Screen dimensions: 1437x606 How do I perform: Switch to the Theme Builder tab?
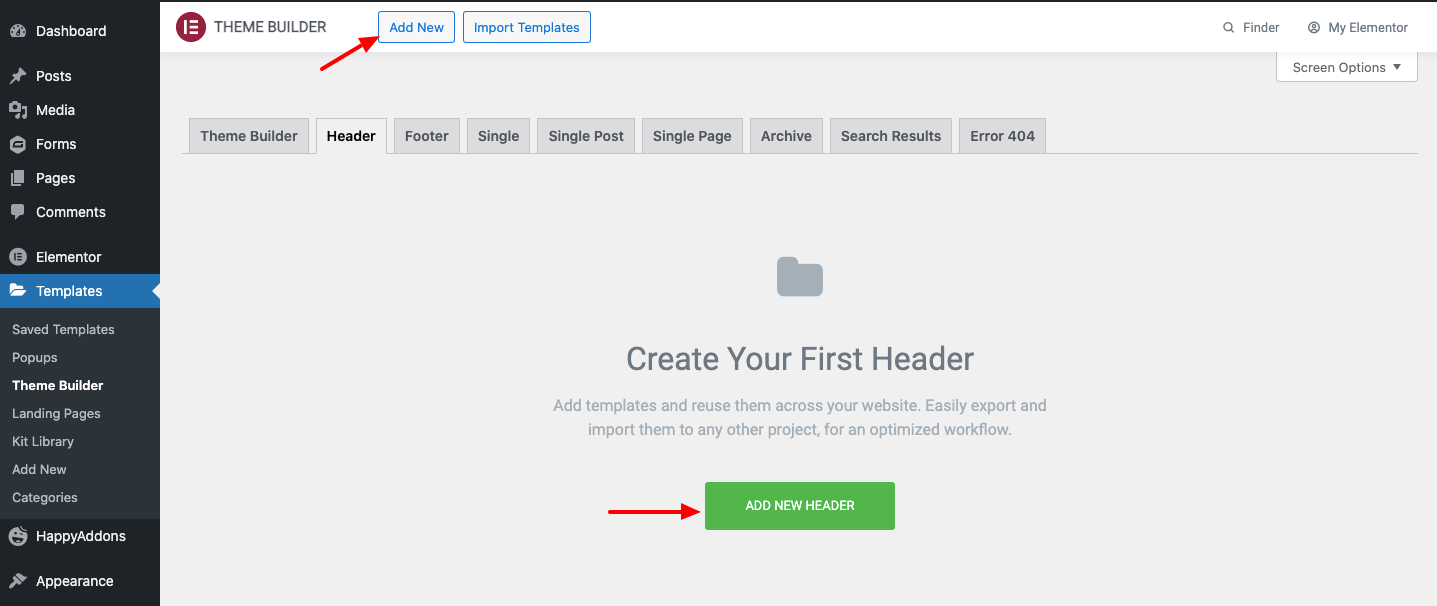pos(249,136)
